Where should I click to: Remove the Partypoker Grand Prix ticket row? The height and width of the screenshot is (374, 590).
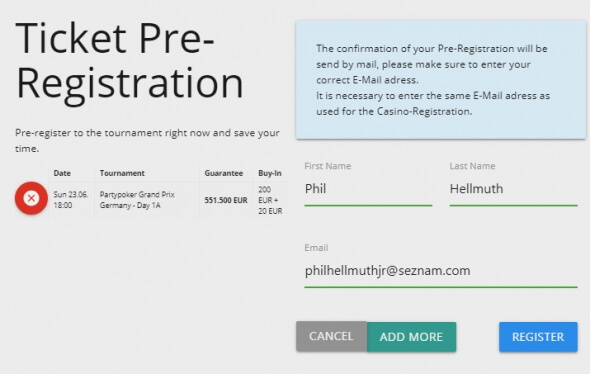31,198
